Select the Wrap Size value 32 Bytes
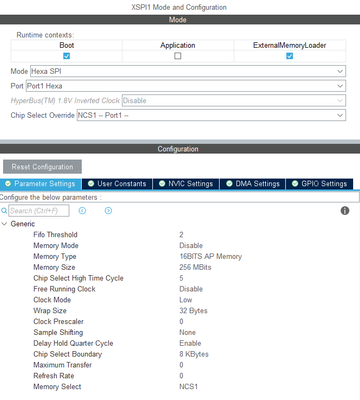The image size is (360, 400). coord(193,311)
